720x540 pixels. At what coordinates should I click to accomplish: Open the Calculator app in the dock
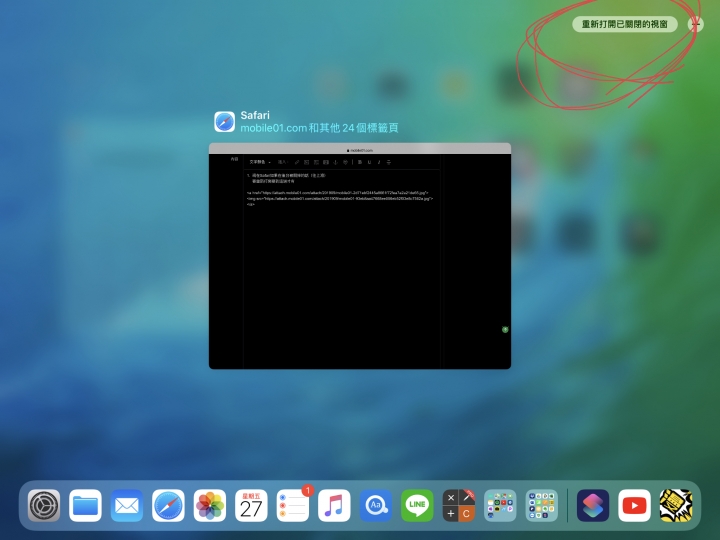(x=459, y=506)
